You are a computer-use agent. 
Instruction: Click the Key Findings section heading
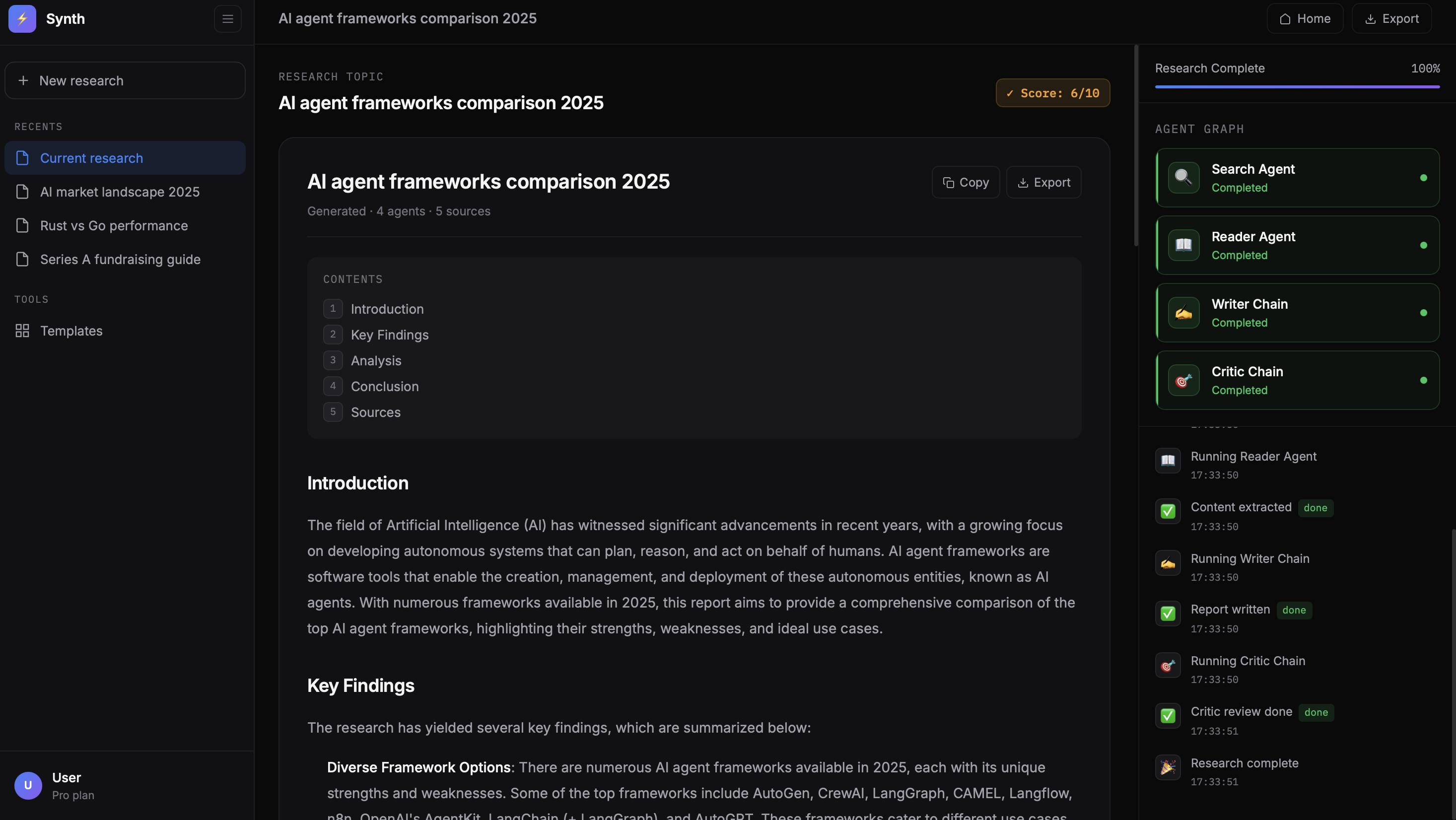(x=360, y=685)
